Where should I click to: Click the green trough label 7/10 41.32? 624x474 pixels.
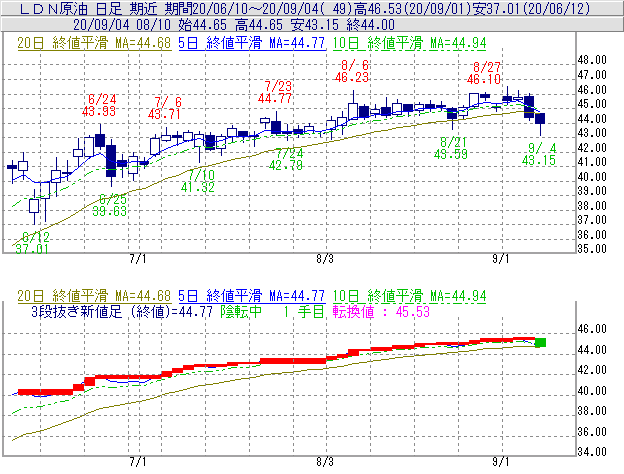tap(198, 181)
